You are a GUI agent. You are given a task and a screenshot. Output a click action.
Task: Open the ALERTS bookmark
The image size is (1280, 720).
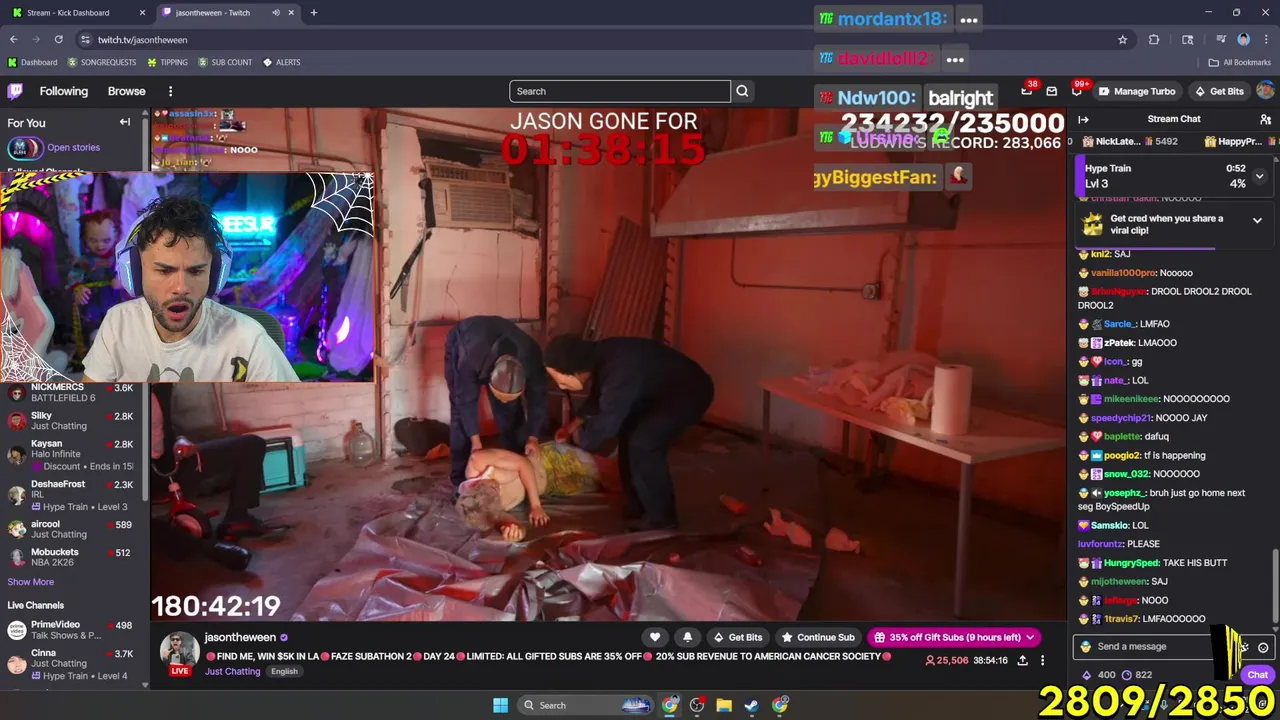(x=281, y=62)
